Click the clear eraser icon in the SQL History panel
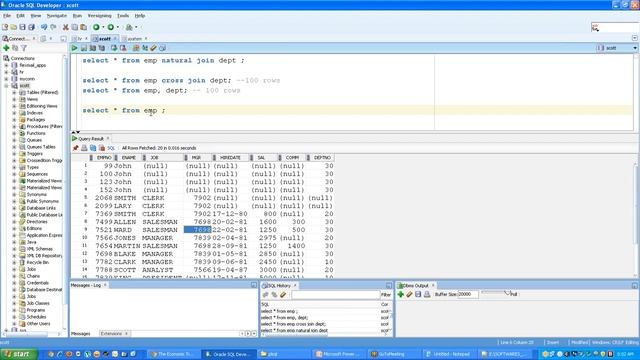This screenshot has height=360, width=640. [283, 295]
